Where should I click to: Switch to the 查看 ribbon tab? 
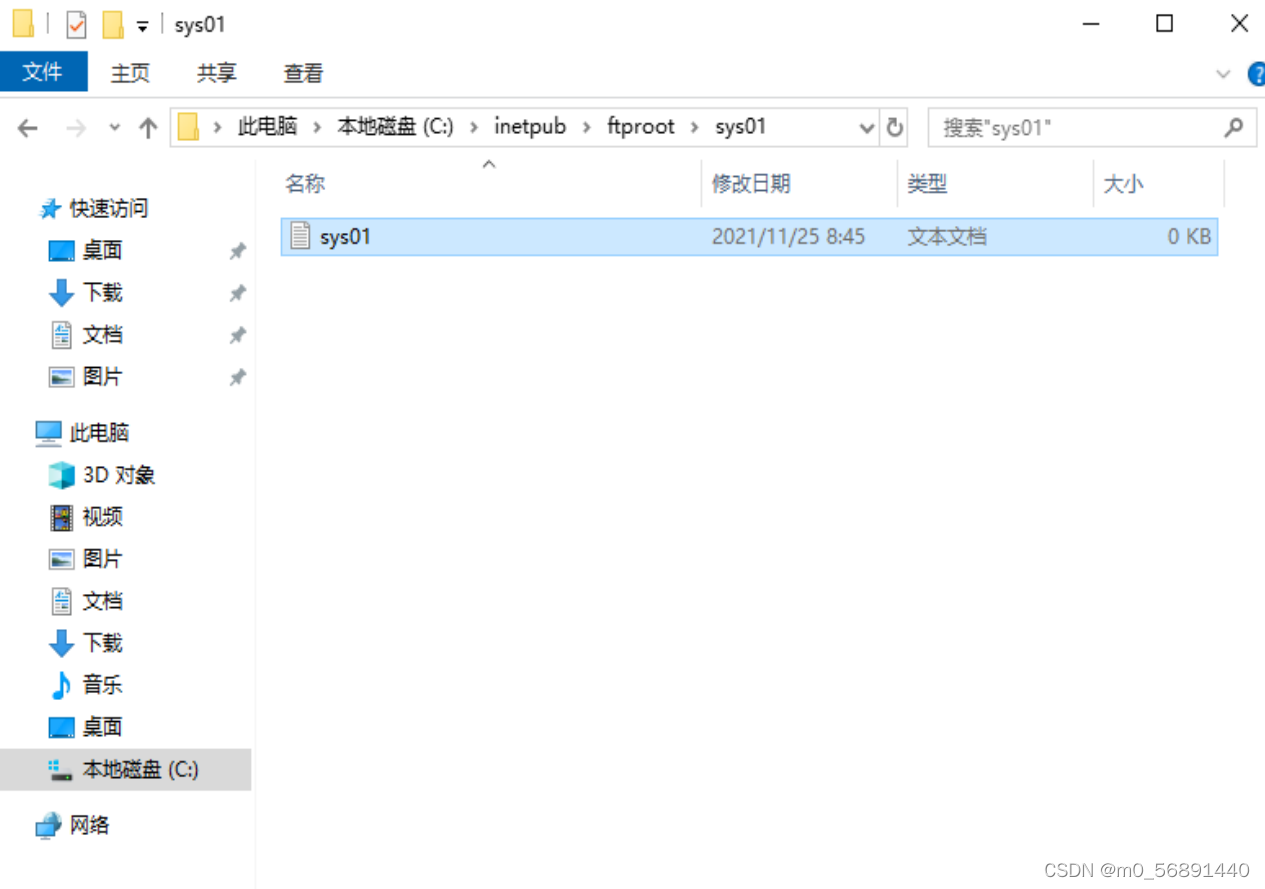303,73
